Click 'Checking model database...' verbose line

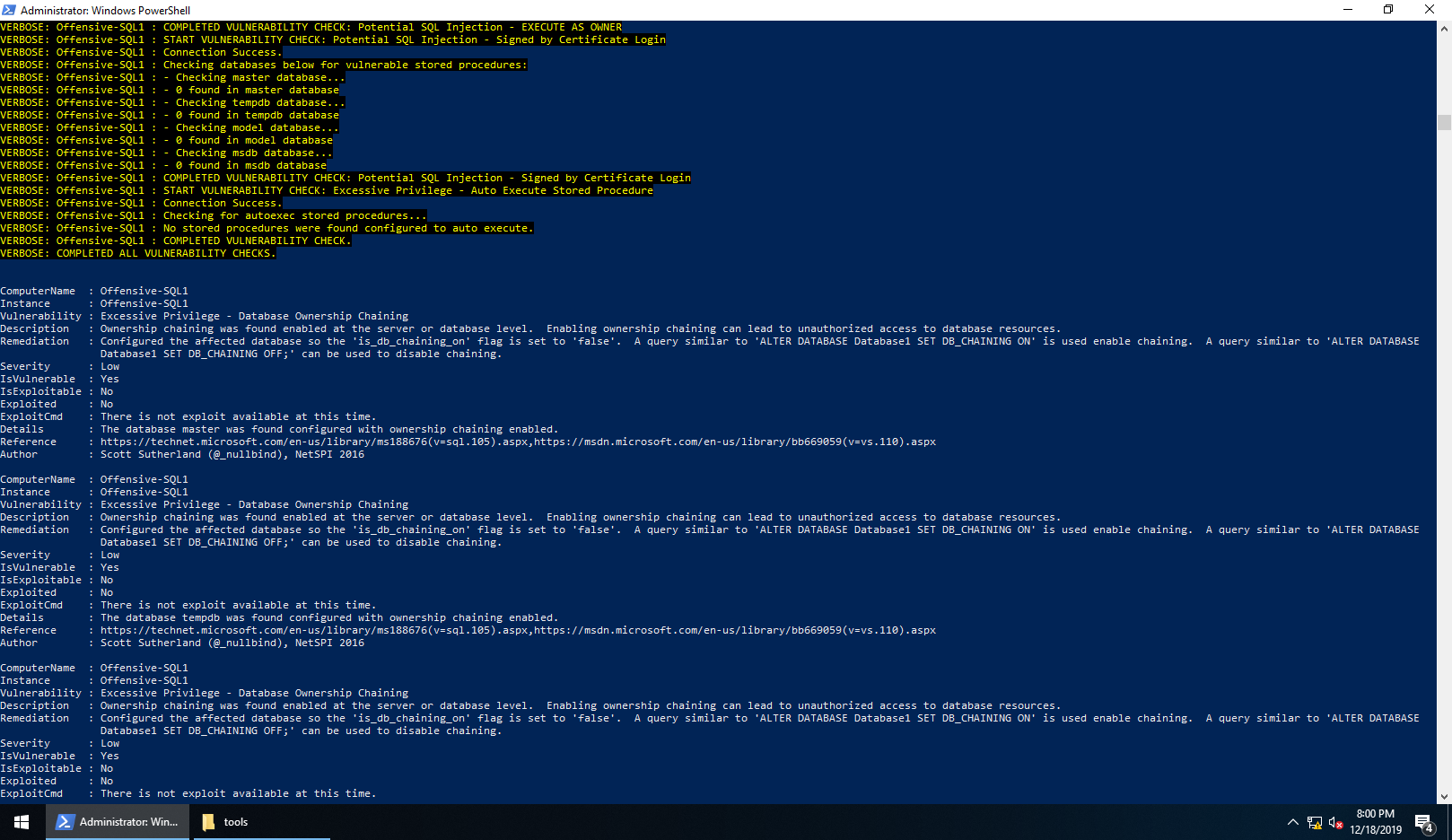coord(170,127)
